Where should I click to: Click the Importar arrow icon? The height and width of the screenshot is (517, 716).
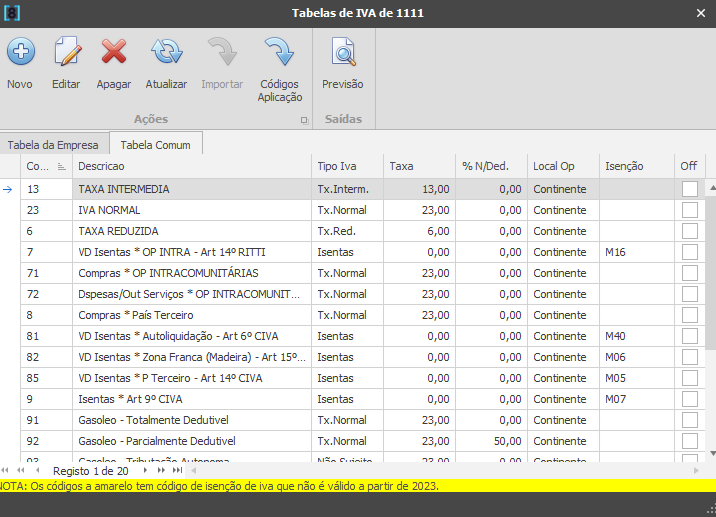click(222, 51)
